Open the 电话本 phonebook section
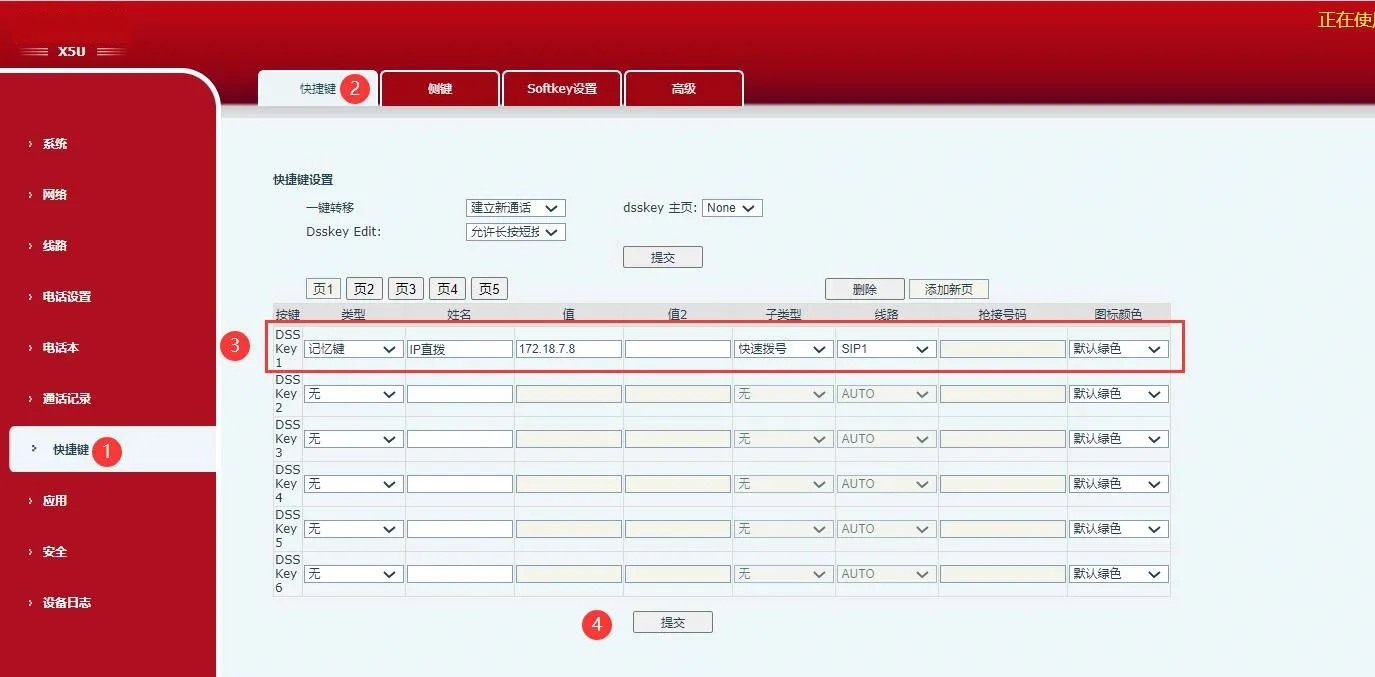 coord(60,347)
